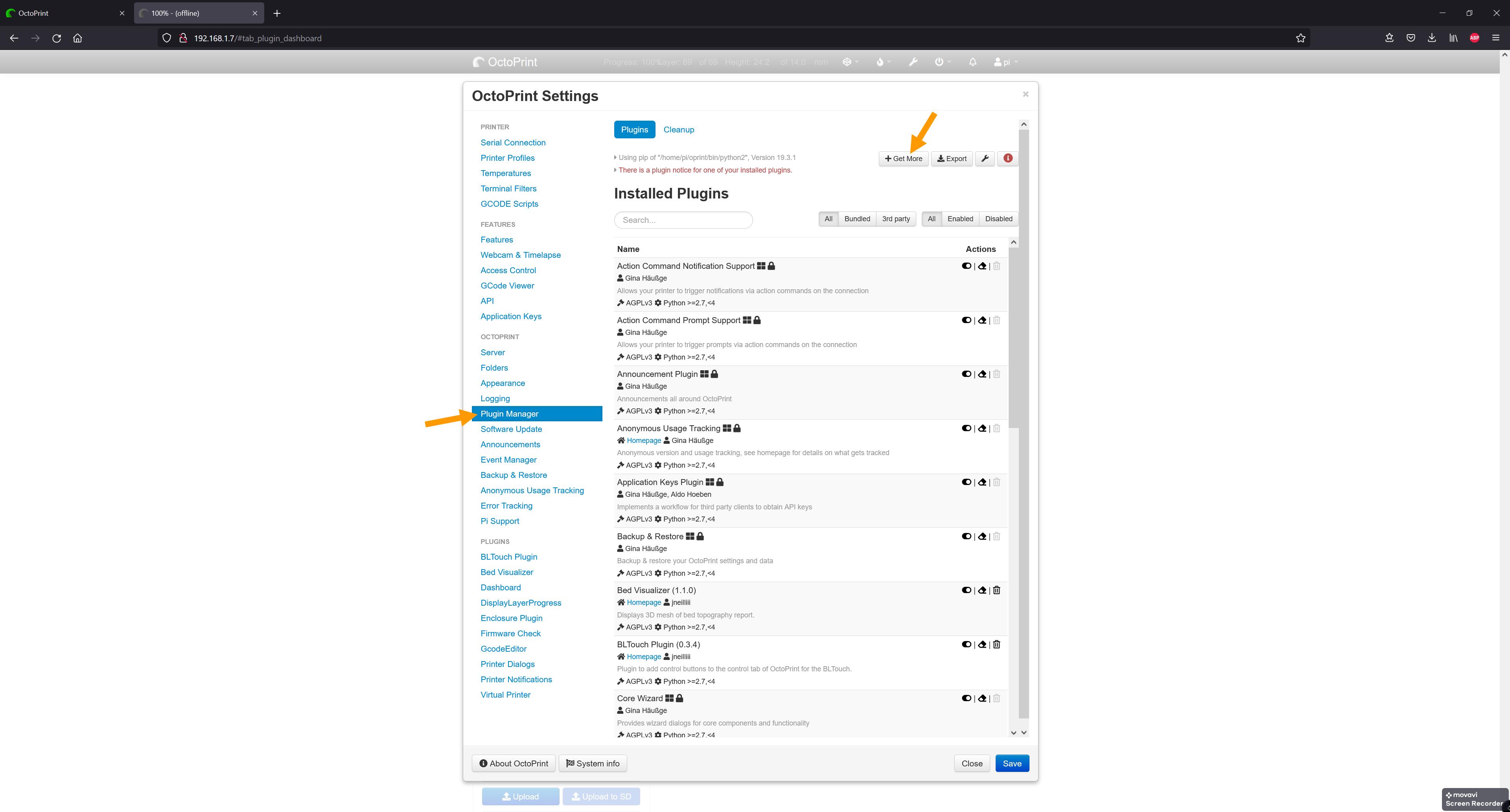This screenshot has width=1510, height=812.
Task: Open Firefox library icon
Action: click(x=1453, y=38)
